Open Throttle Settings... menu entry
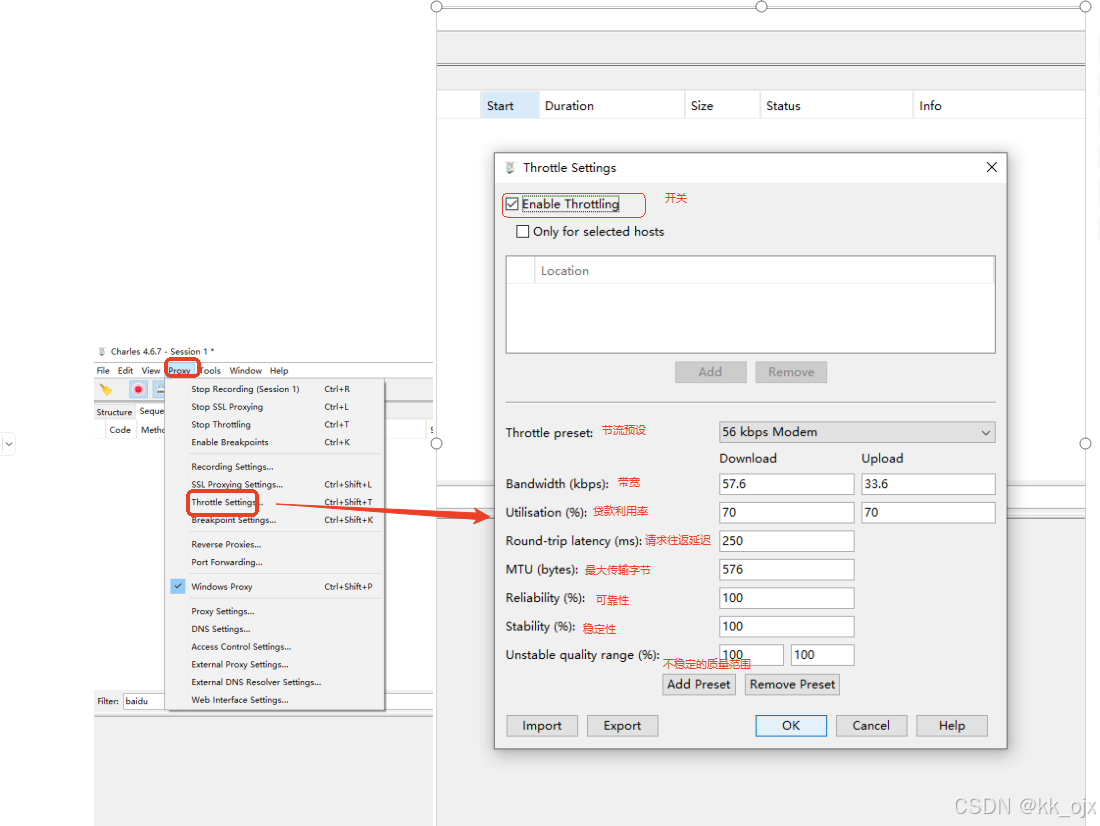This screenshot has height=826, width=1100. pos(274,502)
